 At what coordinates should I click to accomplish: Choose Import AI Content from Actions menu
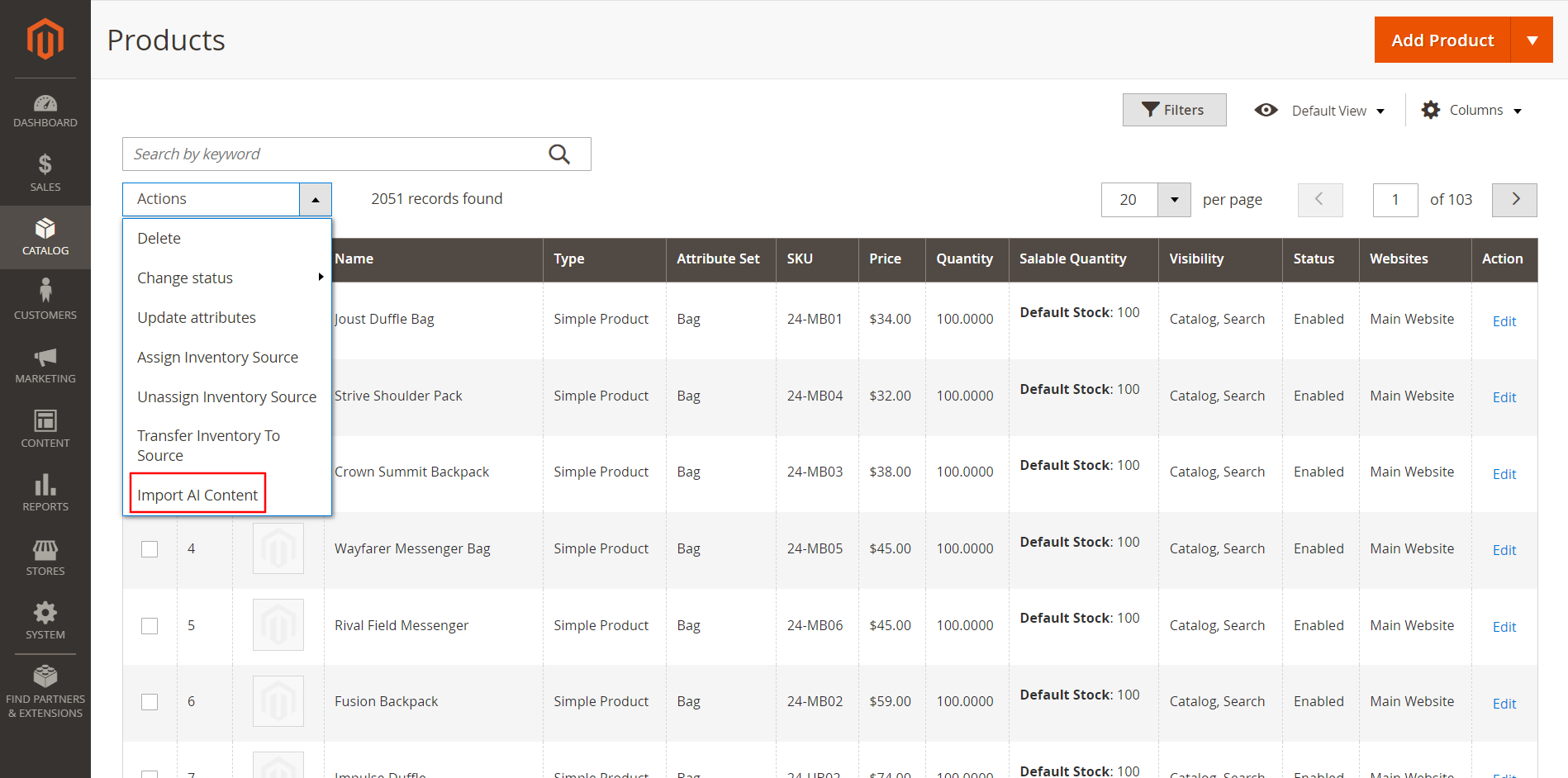pyautogui.click(x=197, y=495)
